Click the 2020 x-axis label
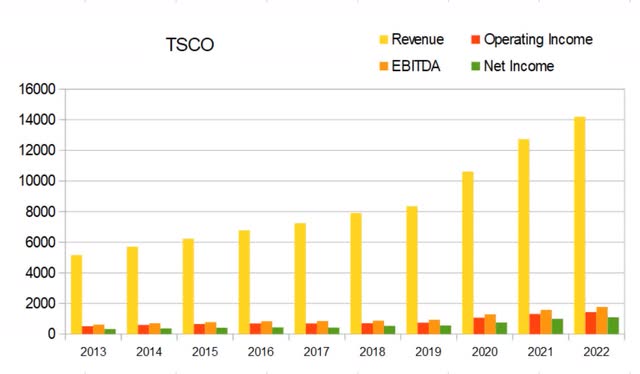The image size is (640, 374). [x=484, y=352]
